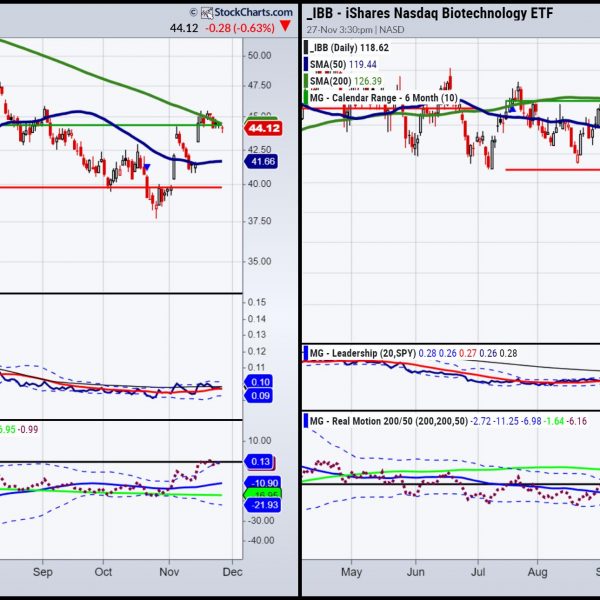Click the blue -10.90 Real Motion tag
The image size is (600, 600).
point(262,483)
